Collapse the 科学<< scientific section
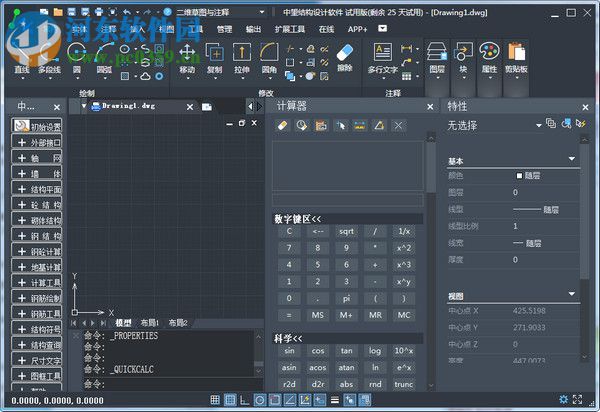 [x=348, y=339]
